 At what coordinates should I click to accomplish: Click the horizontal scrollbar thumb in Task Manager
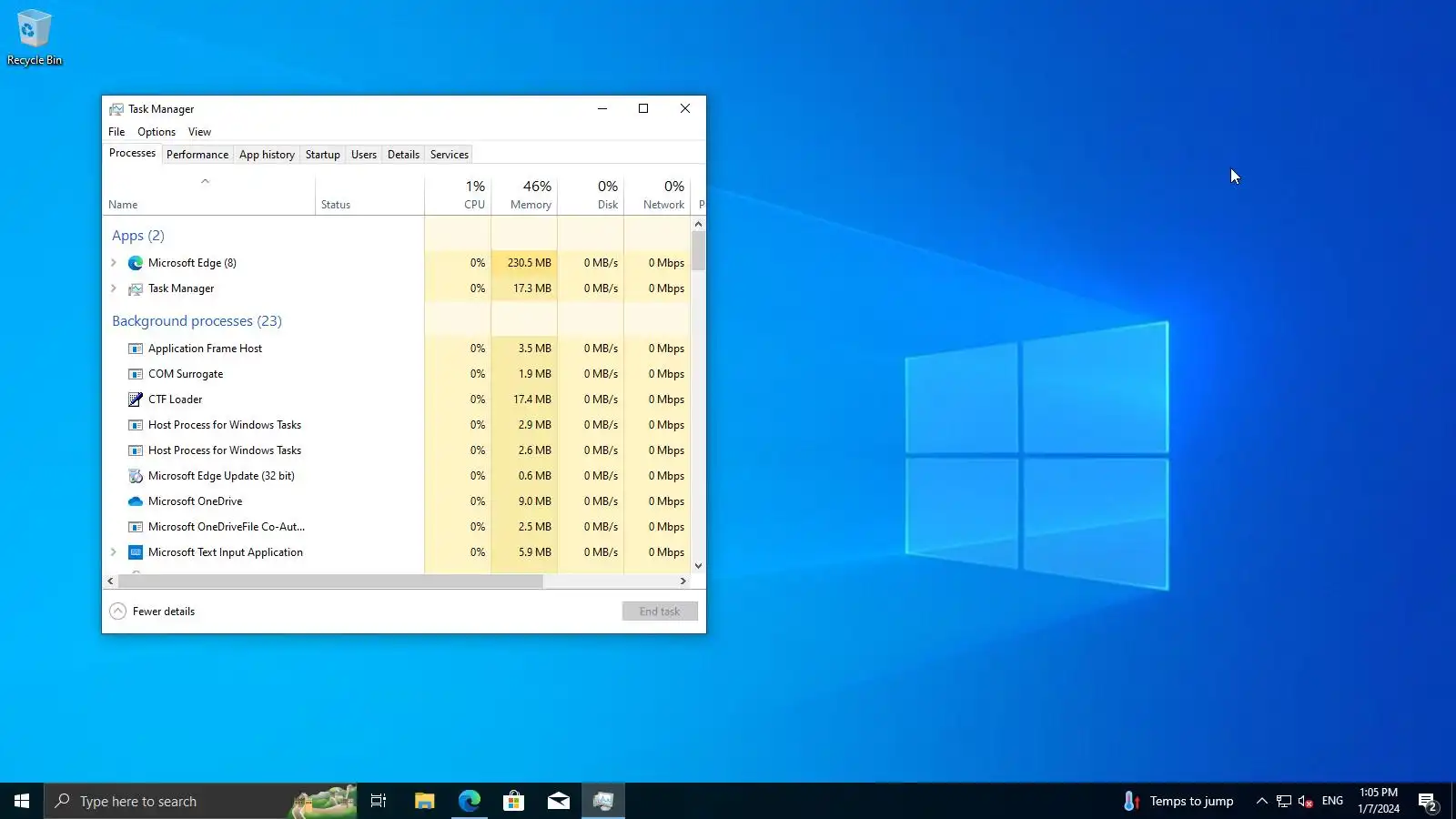coord(330,581)
